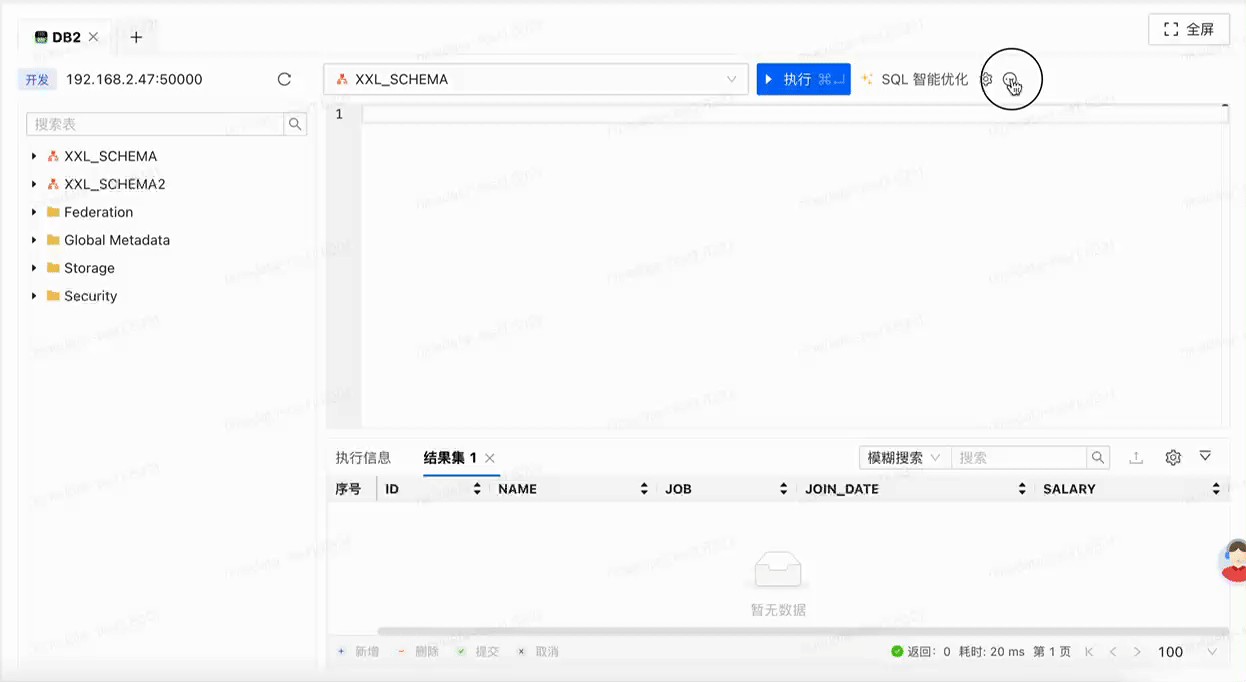Click the green success status icon

coord(897,651)
